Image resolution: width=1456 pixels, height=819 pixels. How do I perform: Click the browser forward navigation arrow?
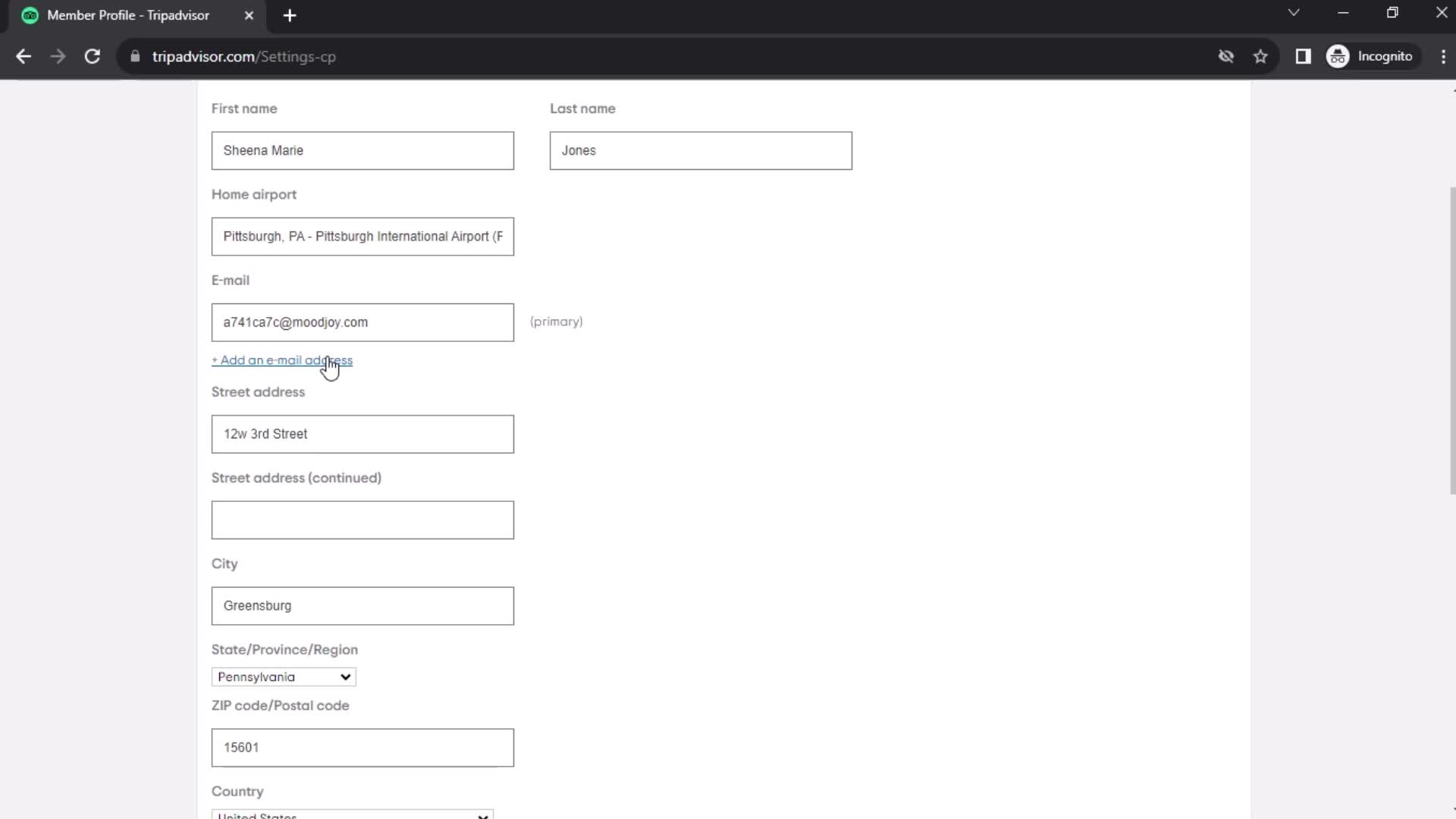coord(57,56)
